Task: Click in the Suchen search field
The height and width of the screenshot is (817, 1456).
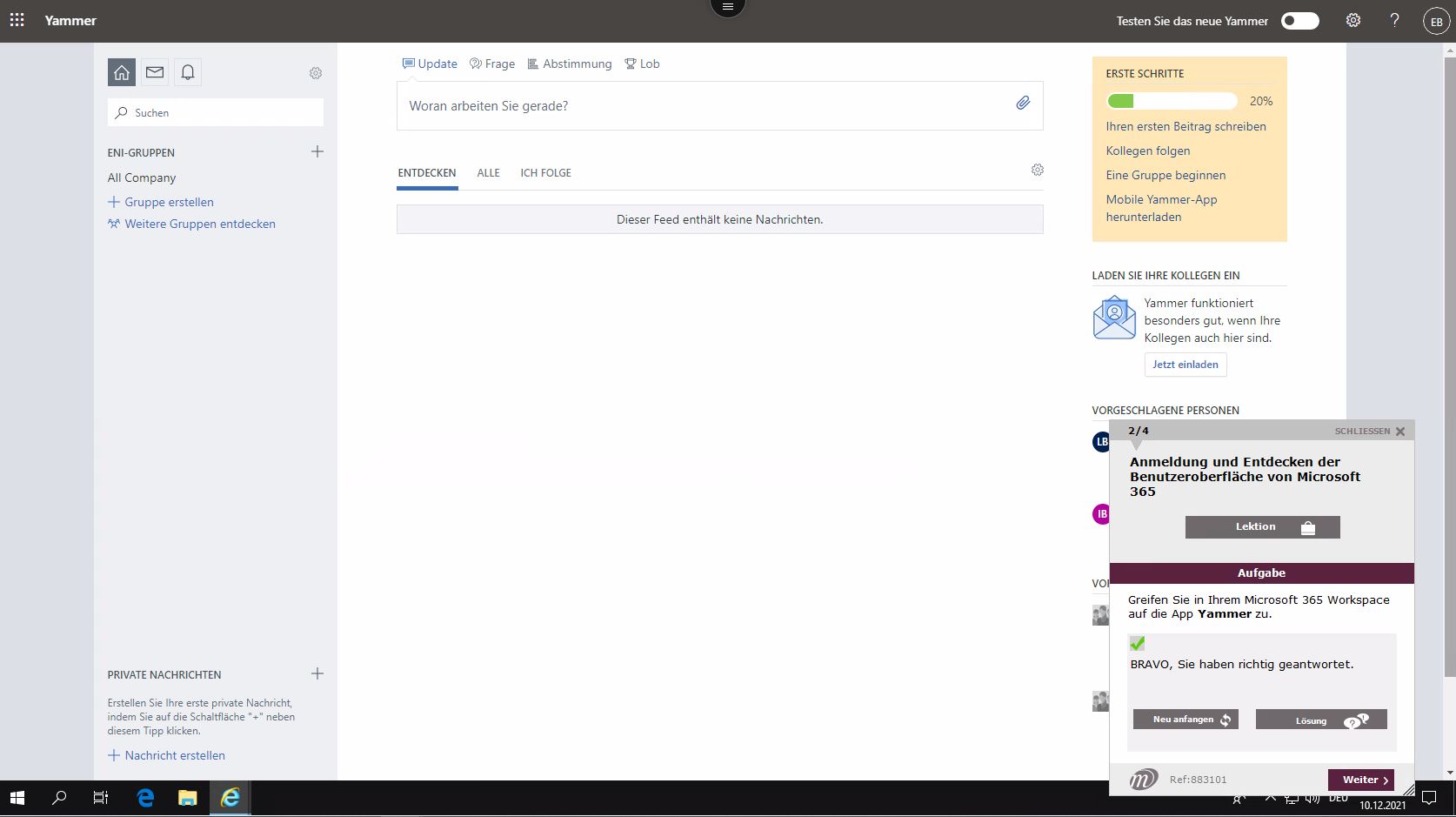Action: tap(216, 112)
